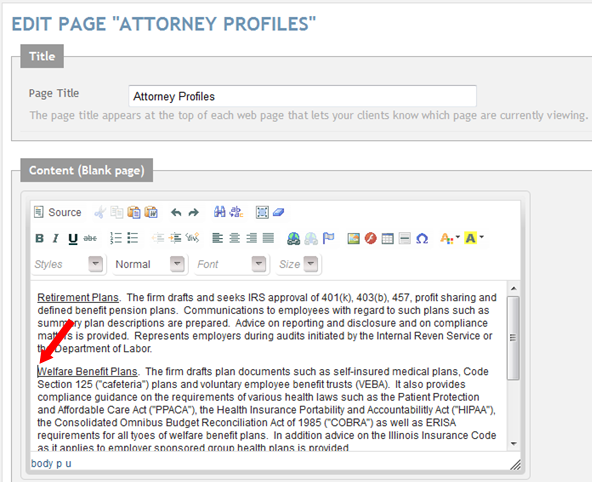Viewport: 592px width, 482px height.
Task: Insert special character omega icon
Action: (422, 239)
